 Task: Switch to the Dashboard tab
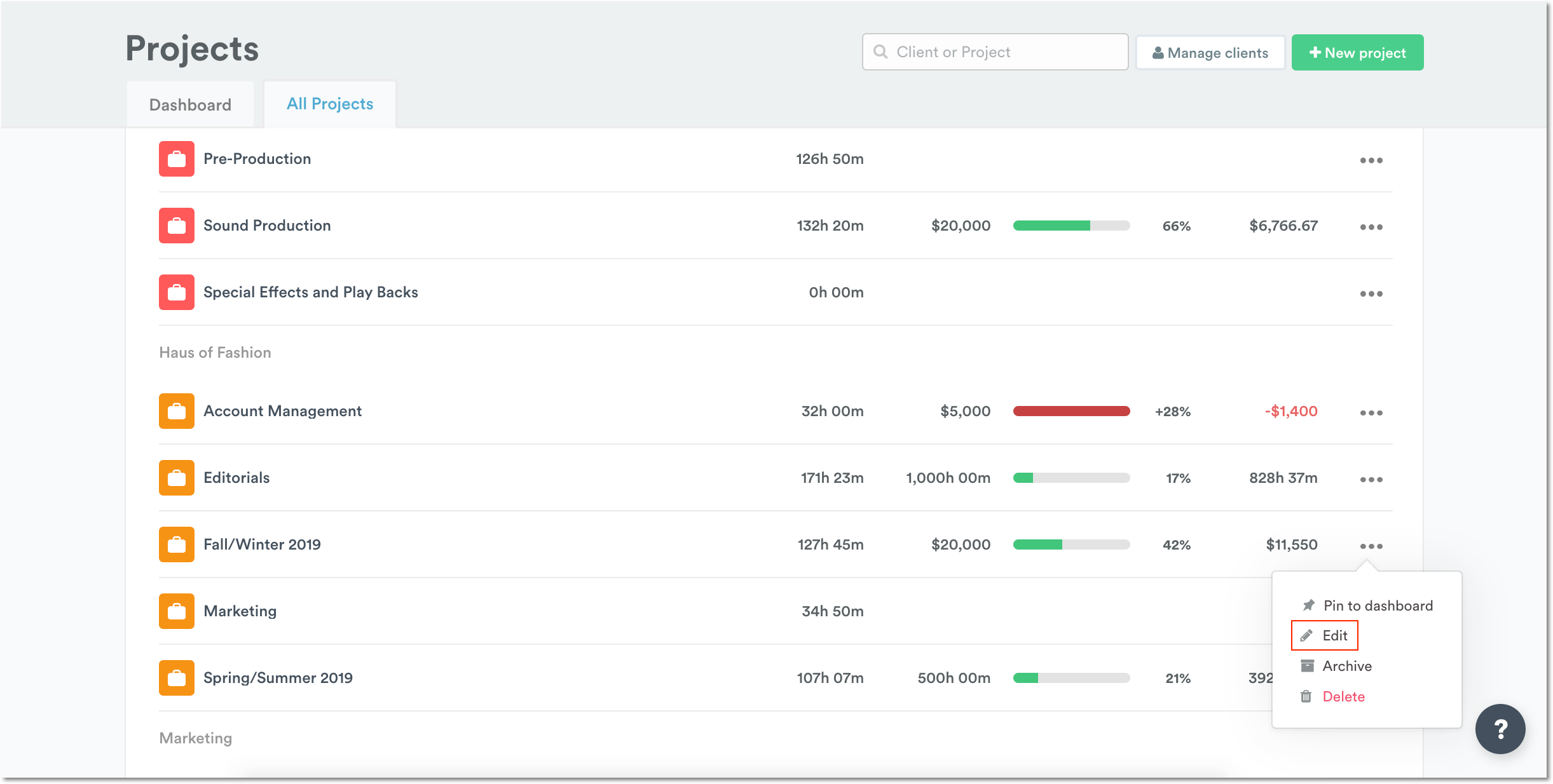tap(190, 105)
